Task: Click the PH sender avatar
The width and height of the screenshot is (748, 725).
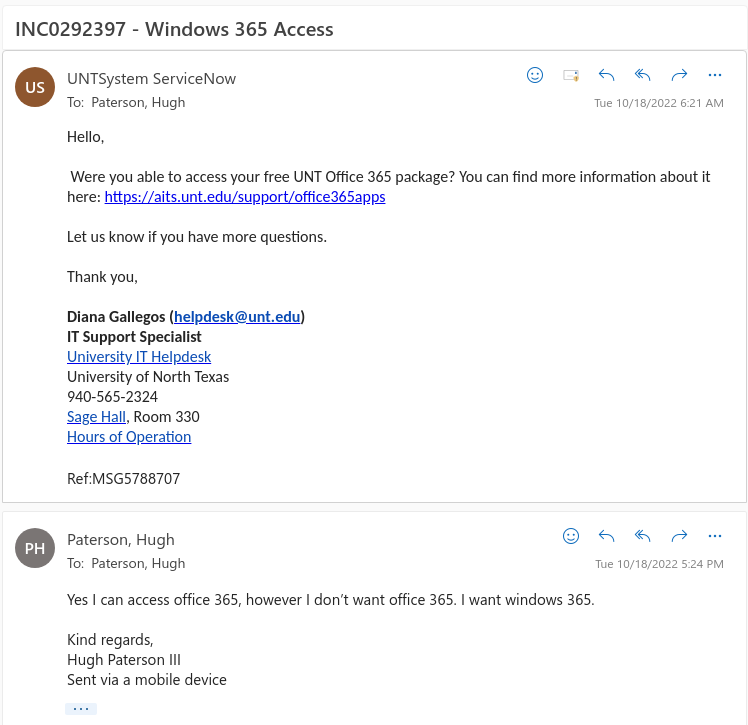Action: coord(35,548)
